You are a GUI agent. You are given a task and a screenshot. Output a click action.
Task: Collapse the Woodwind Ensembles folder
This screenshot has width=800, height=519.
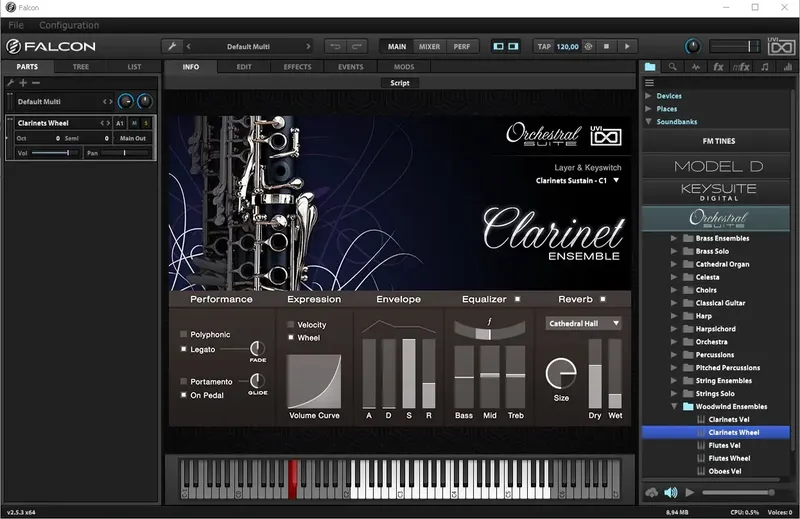point(673,407)
